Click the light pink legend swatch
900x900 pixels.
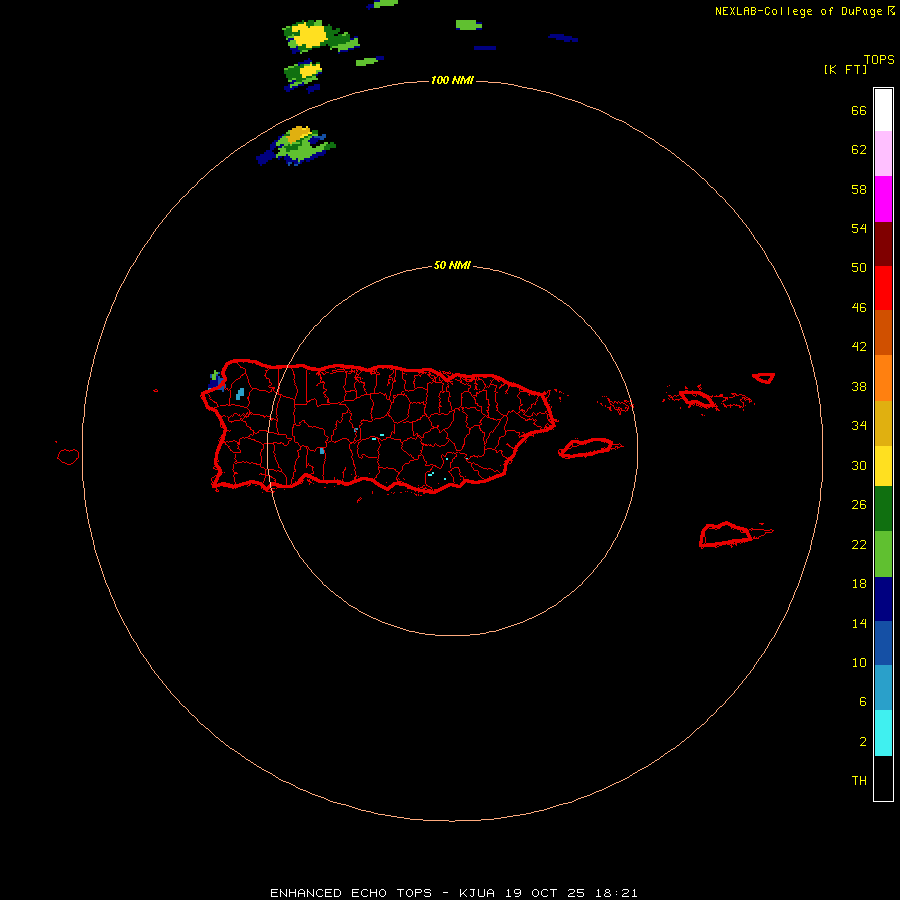click(883, 154)
